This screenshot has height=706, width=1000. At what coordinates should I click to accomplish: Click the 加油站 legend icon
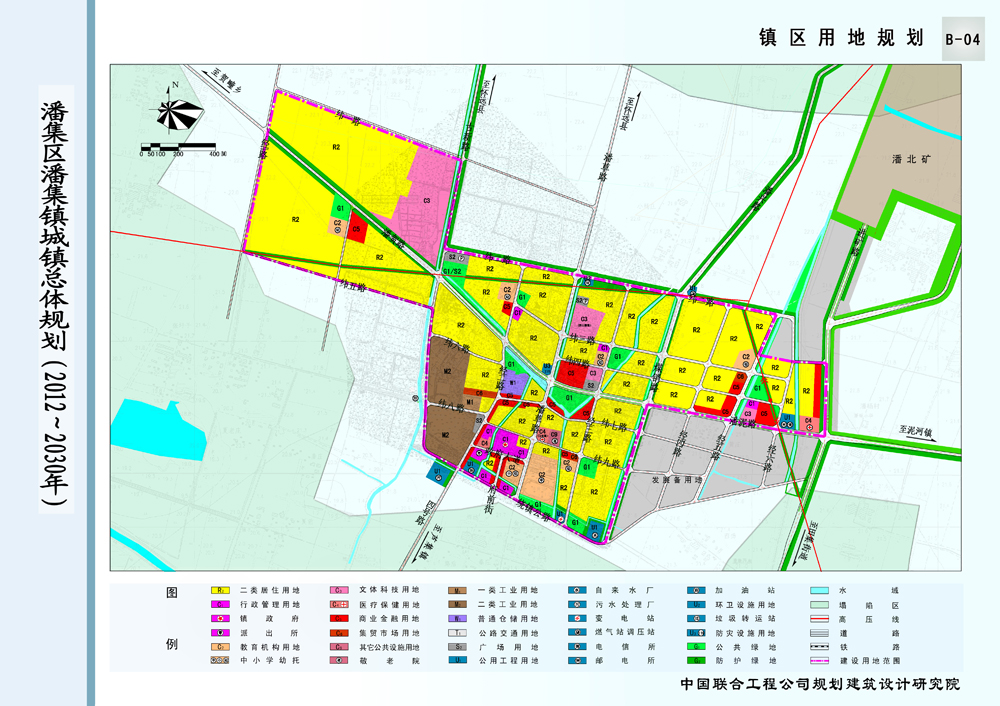(x=698, y=591)
